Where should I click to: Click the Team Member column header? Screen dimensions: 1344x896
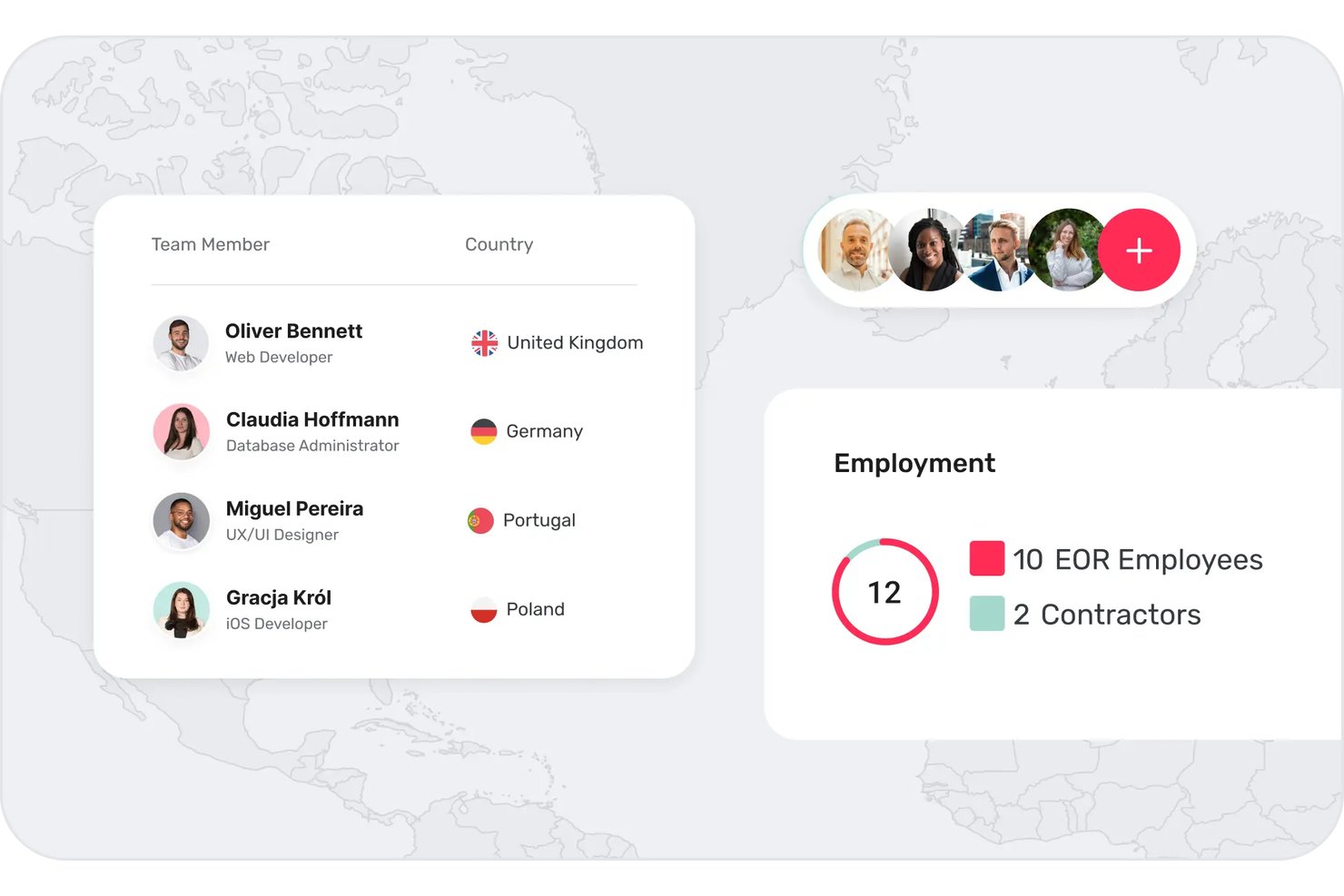[211, 244]
